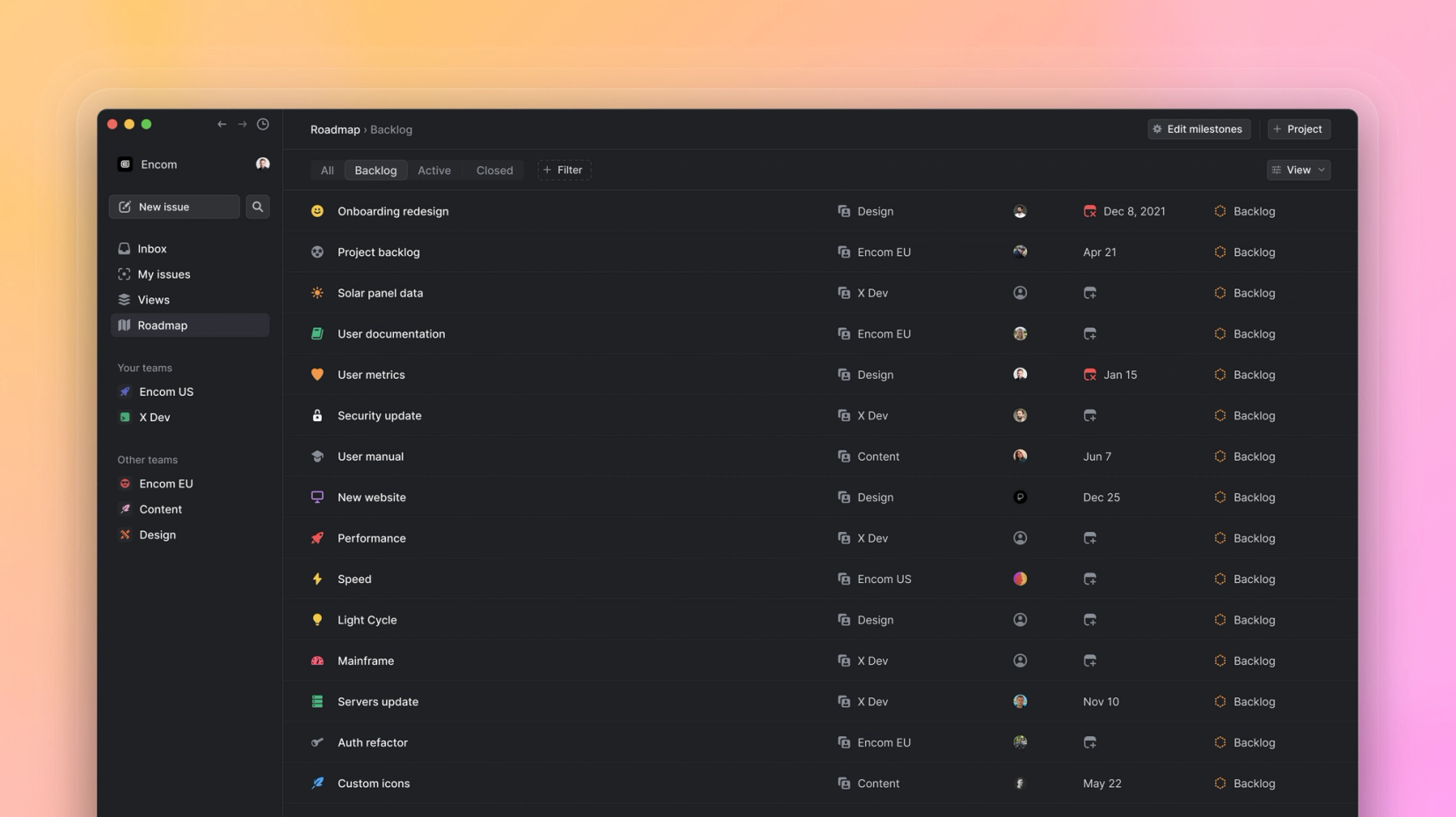Set target date for Security update
Image resolution: width=1456 pixels, height=817 pixels.
coord(1090,415)
